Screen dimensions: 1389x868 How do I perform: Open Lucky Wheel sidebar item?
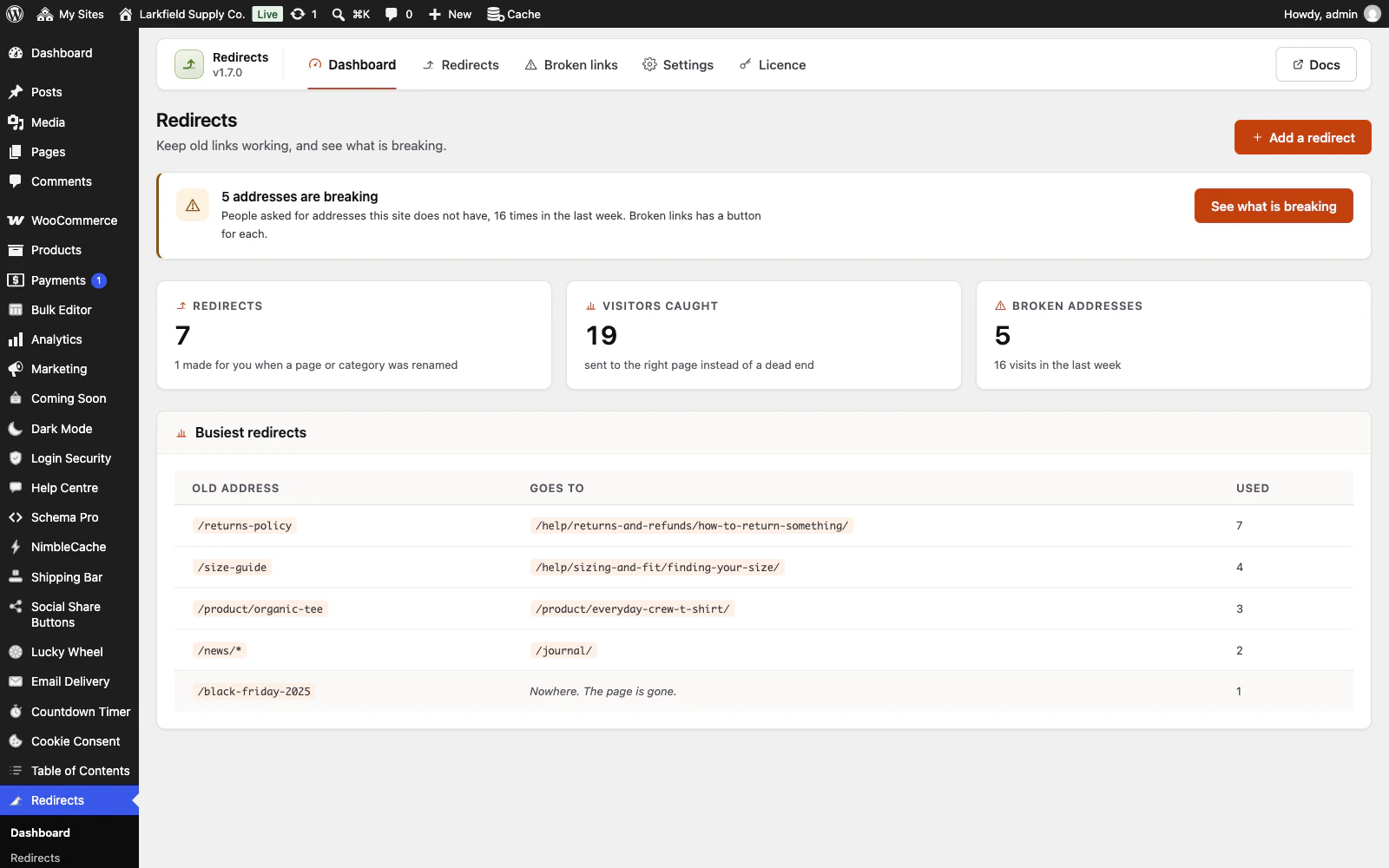(69, 652)
